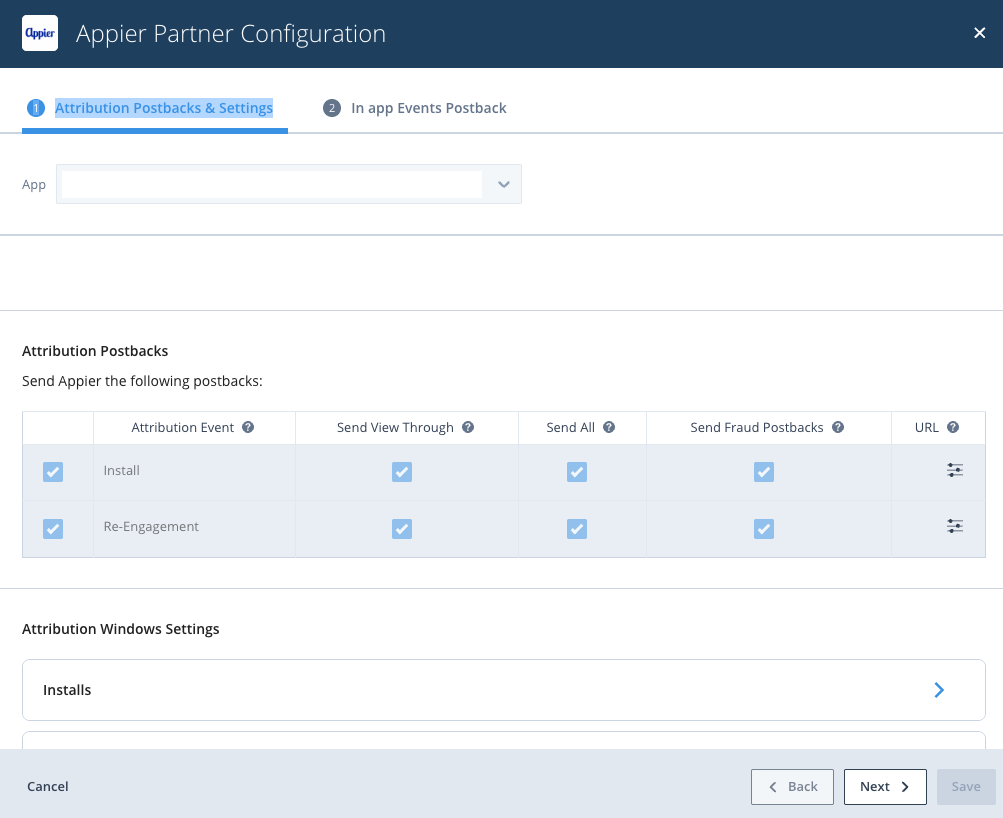Uncheck the Install attribution event checkbox
Image resolution: width=1003 pixels, height=818 pixels.
tap(53, 472)
